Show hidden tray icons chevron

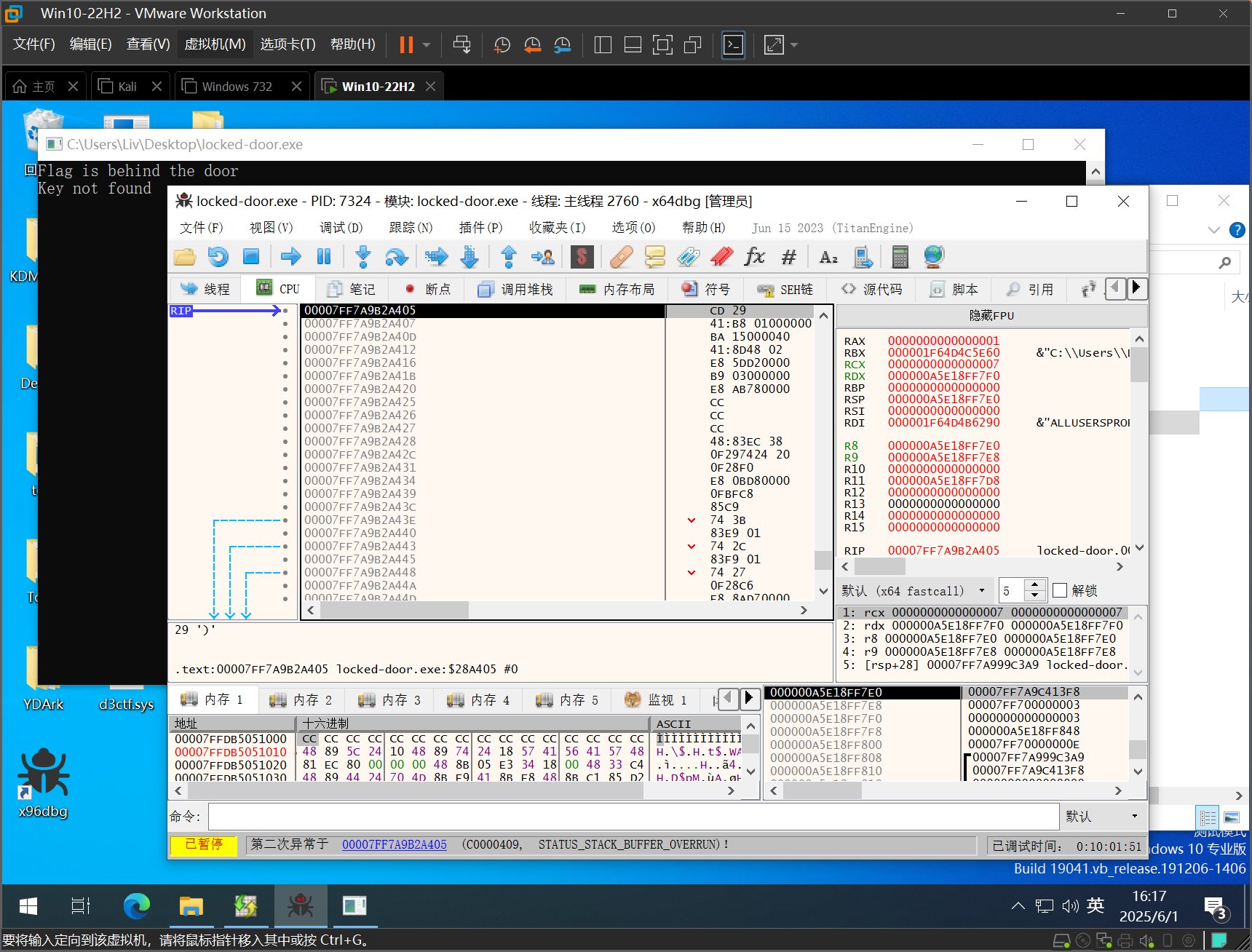[1018, 906]
